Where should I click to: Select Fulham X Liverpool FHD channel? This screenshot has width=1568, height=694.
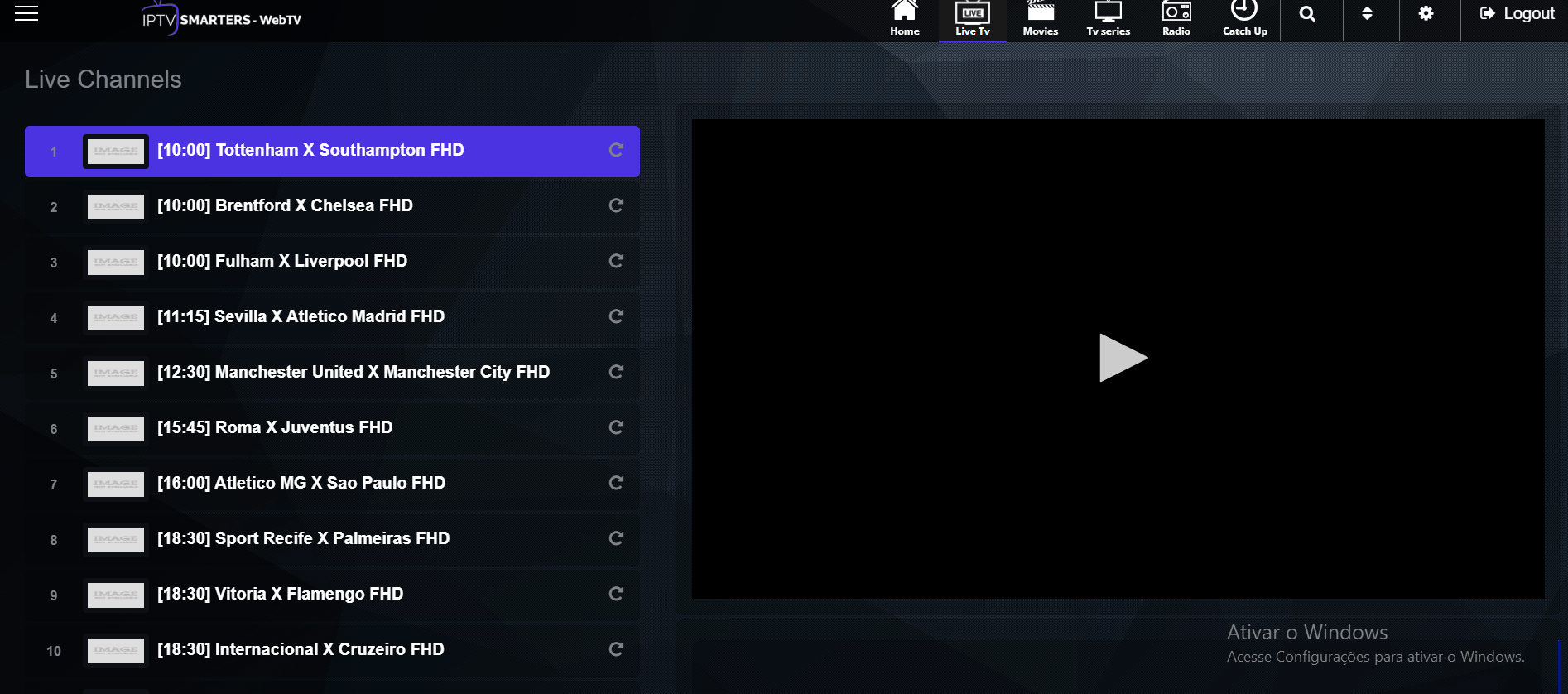point(281,262)
